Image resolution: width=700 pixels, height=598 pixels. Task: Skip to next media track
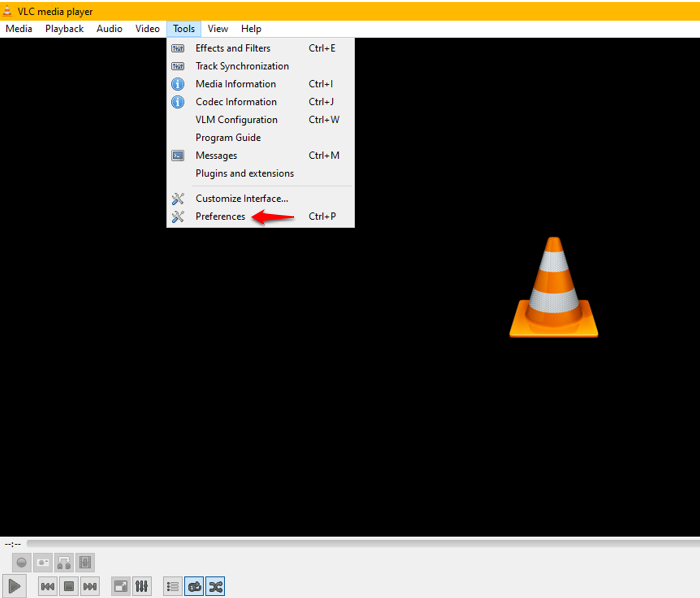tap(90, 586)
